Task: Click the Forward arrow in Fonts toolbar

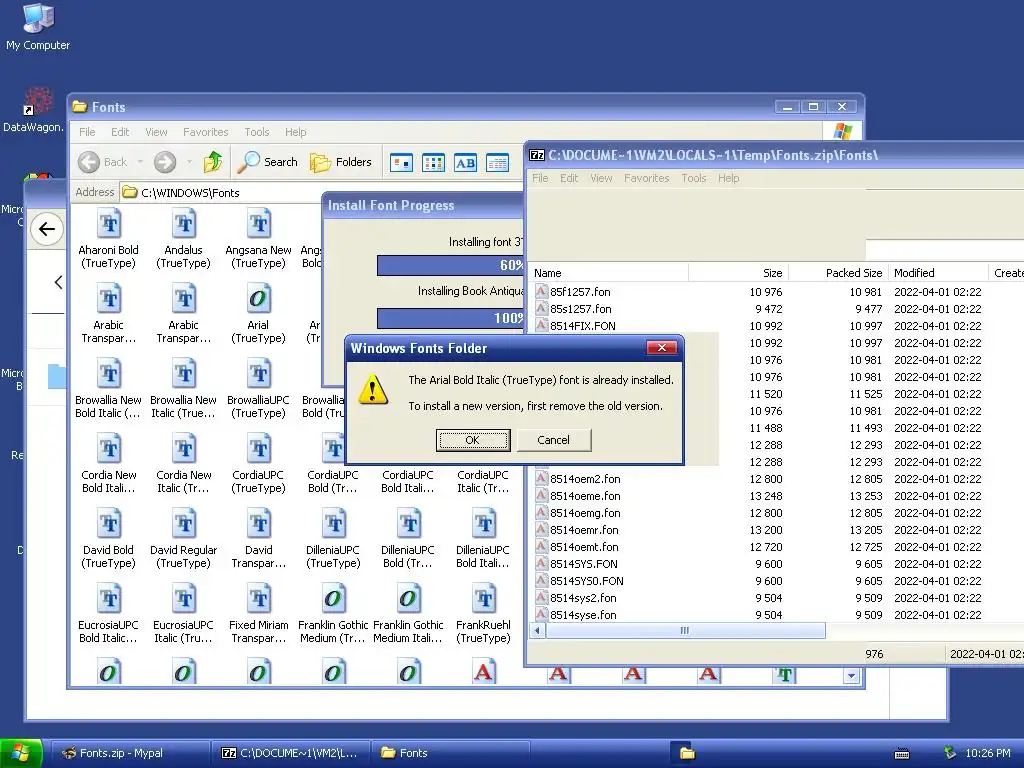Action: click(165, 162)
